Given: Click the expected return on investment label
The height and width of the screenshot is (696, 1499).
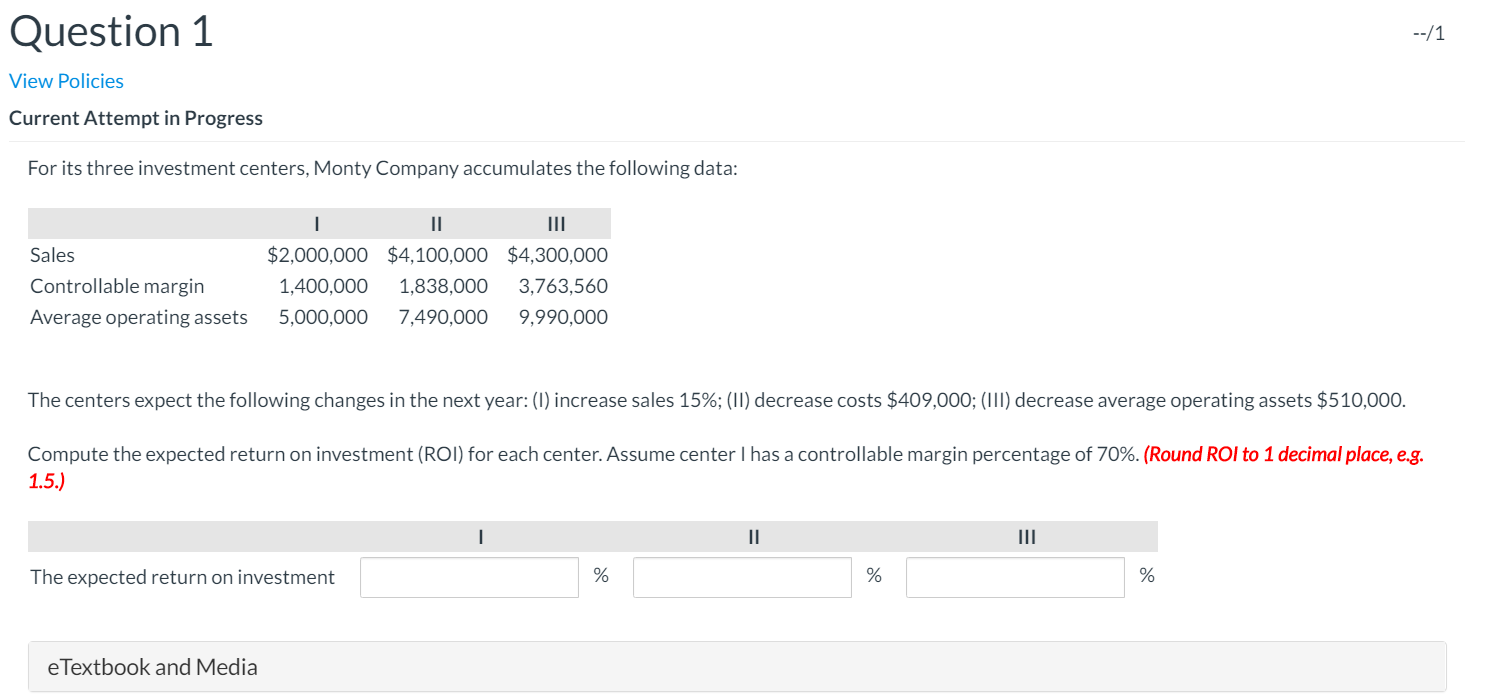Looking at the screenshot, I should [182, 576].
